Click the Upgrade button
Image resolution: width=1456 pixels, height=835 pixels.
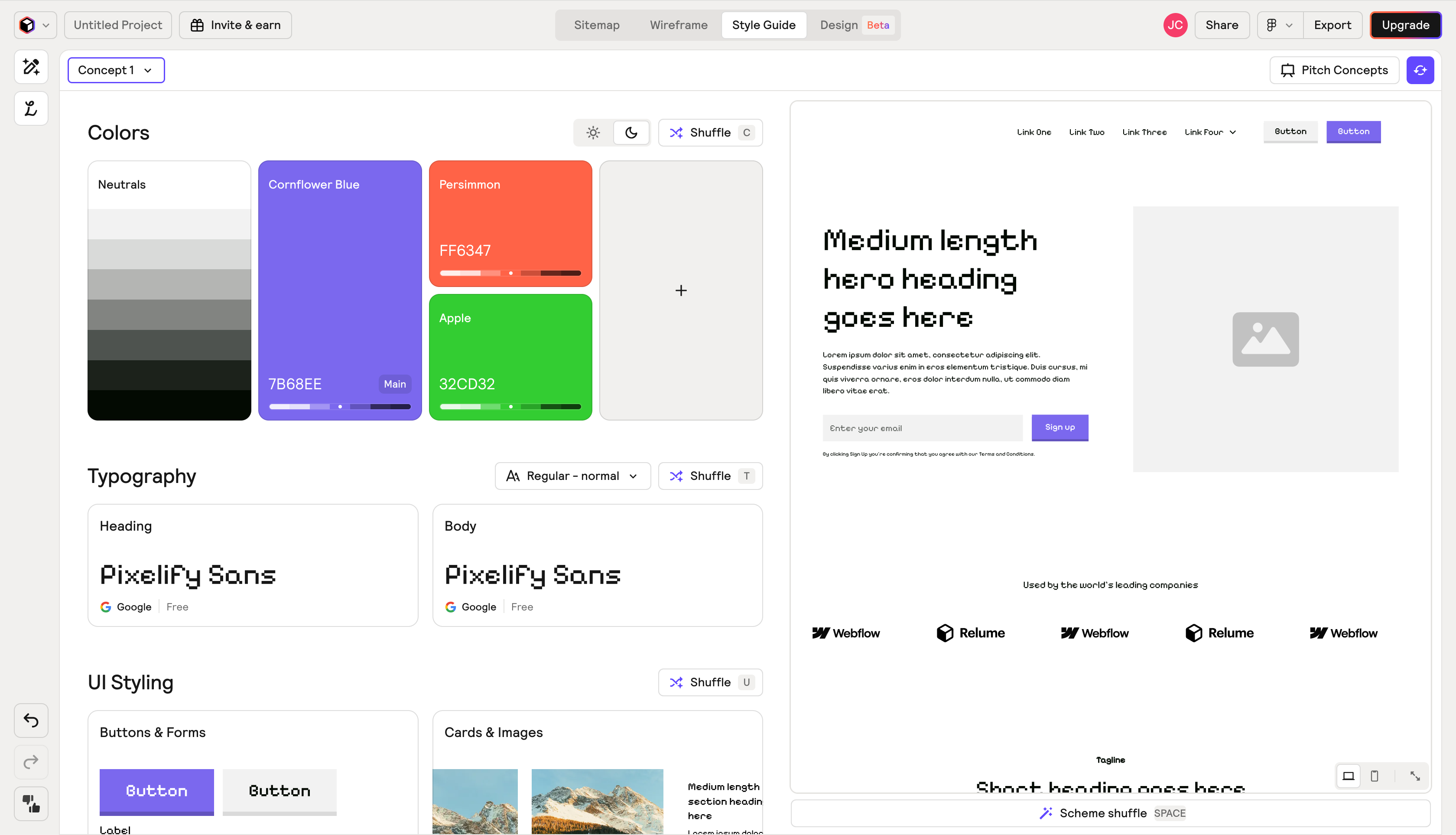(x=1405, y=25)
